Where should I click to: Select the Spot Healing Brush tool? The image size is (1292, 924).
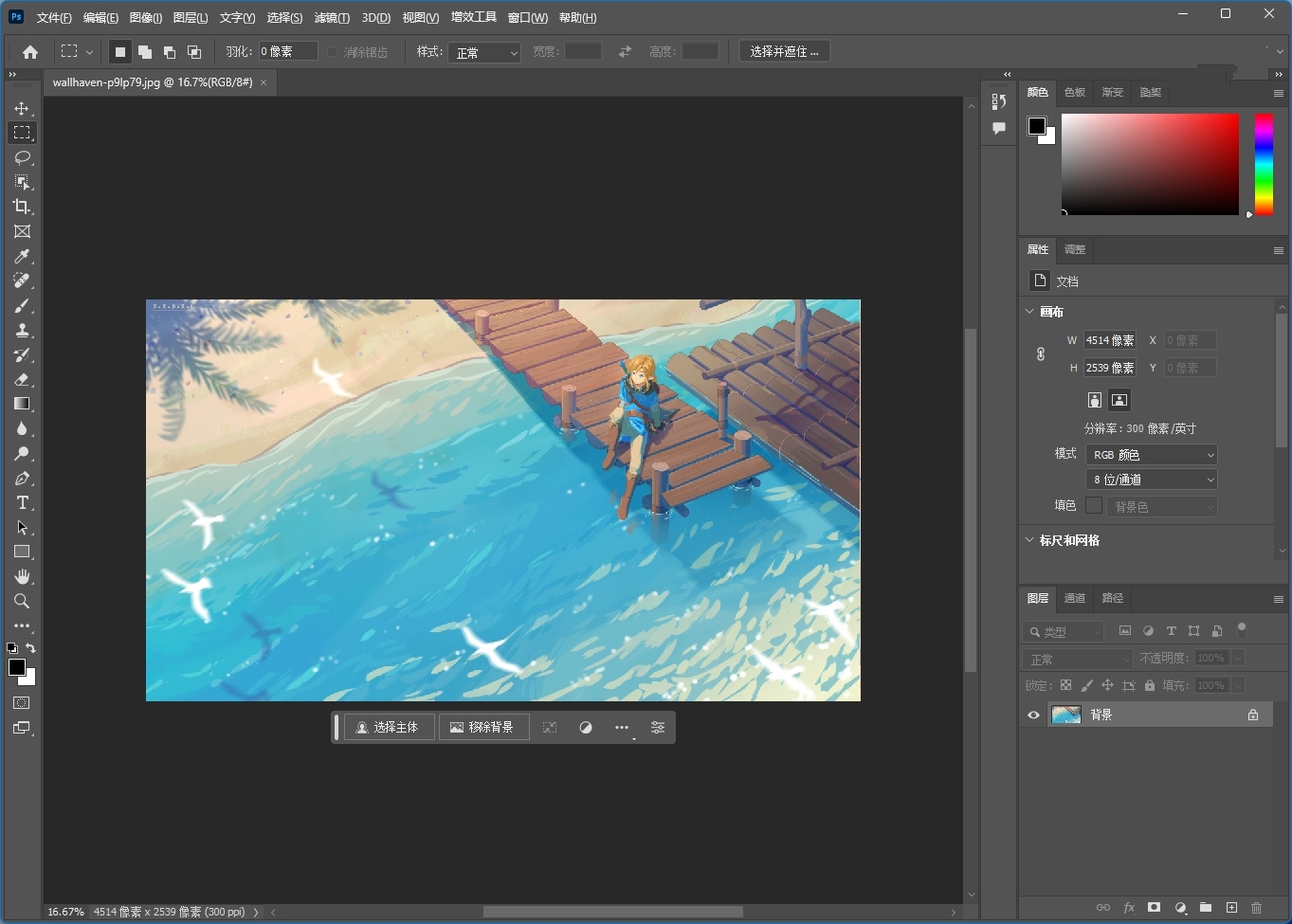(x=22, y=281)
